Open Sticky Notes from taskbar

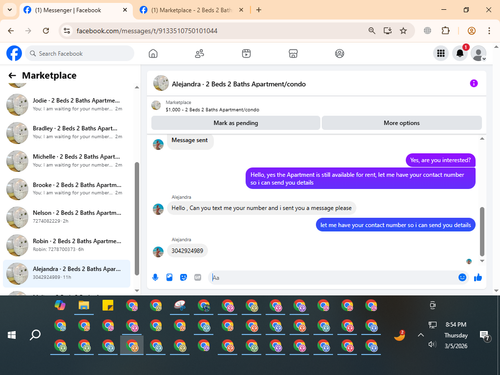[x=108, y=305]
